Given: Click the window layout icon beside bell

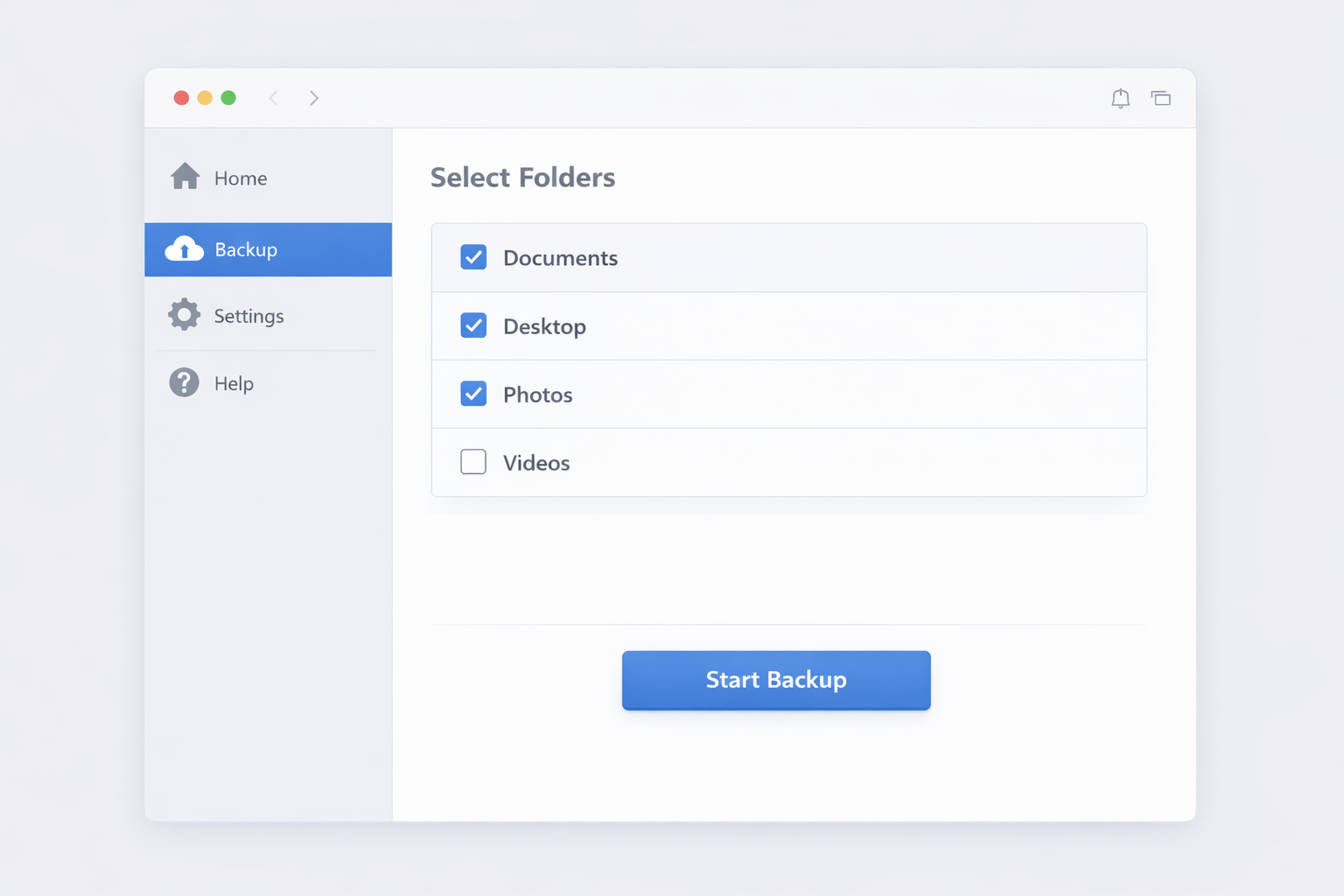Looking at the screenshot, I should coord(1160,98).
